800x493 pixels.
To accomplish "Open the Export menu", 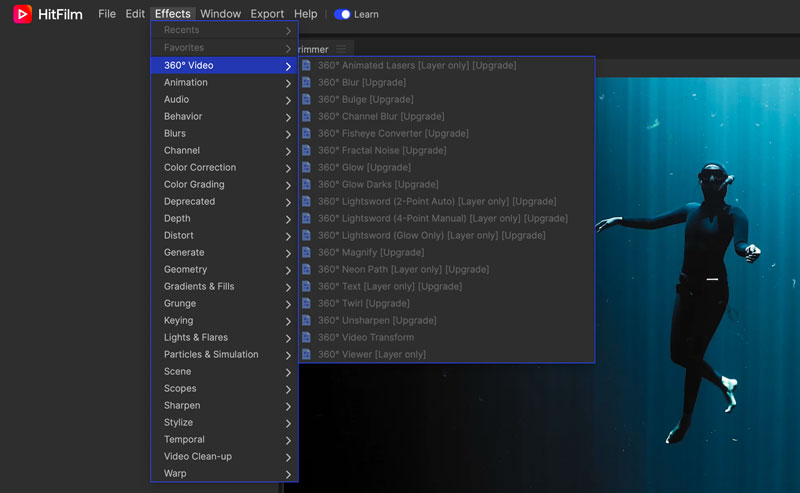I will [x=267, y=14].
